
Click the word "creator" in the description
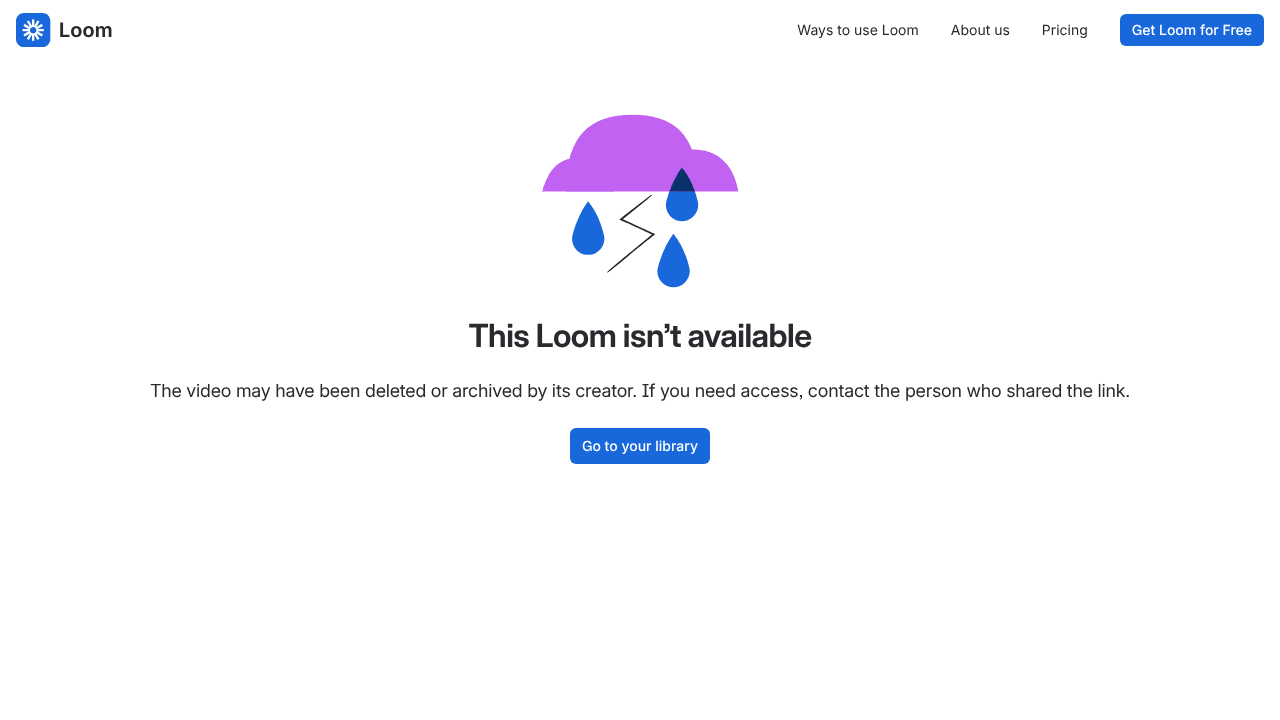click(x=604, y=391)
